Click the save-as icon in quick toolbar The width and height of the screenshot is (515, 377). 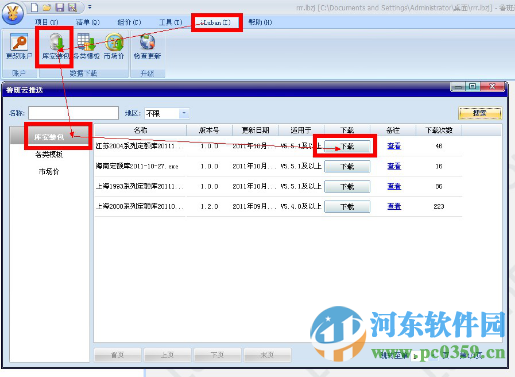pyautogui.click(x=72, y=7)
